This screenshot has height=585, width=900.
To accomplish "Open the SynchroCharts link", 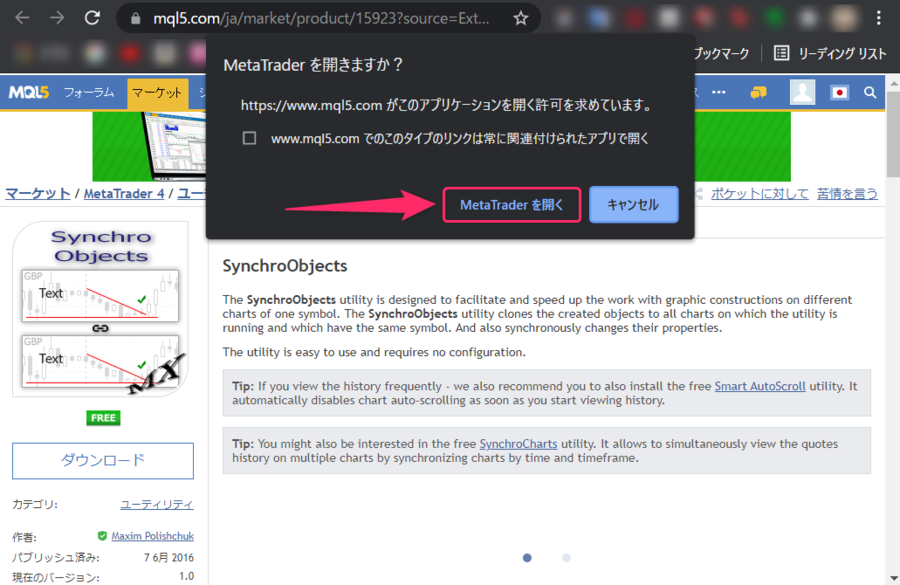I will [518, 444].
